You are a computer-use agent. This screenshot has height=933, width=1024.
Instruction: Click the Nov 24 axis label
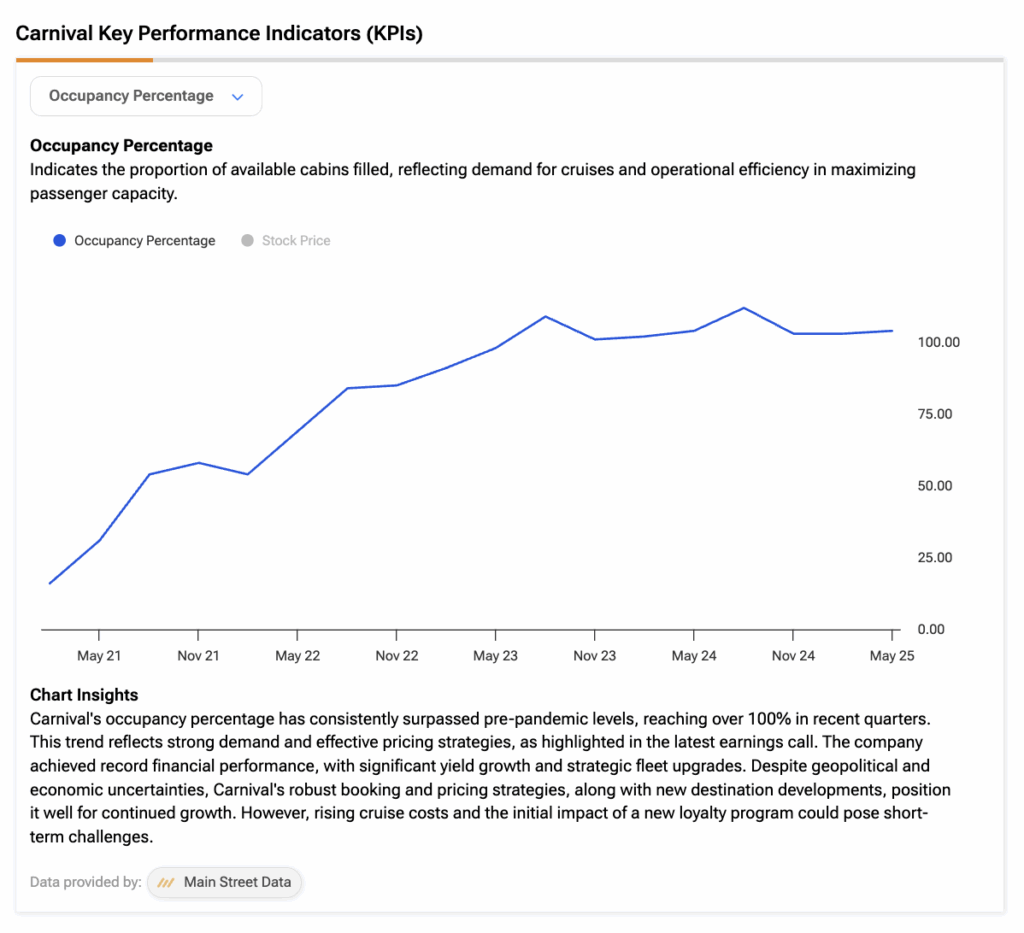click(x=793, y=656)
